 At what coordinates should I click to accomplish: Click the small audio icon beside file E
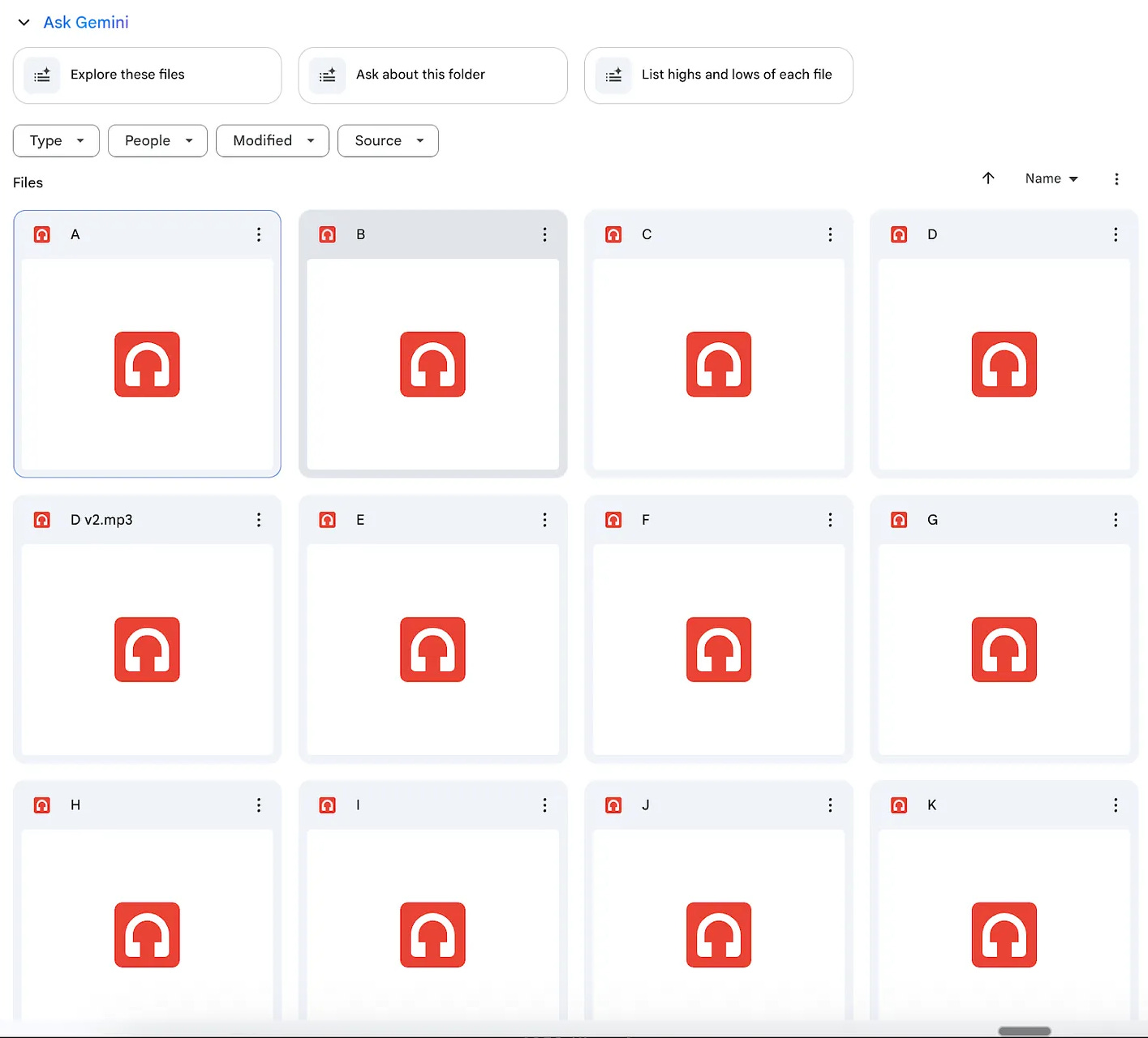(x=328, y=520)
